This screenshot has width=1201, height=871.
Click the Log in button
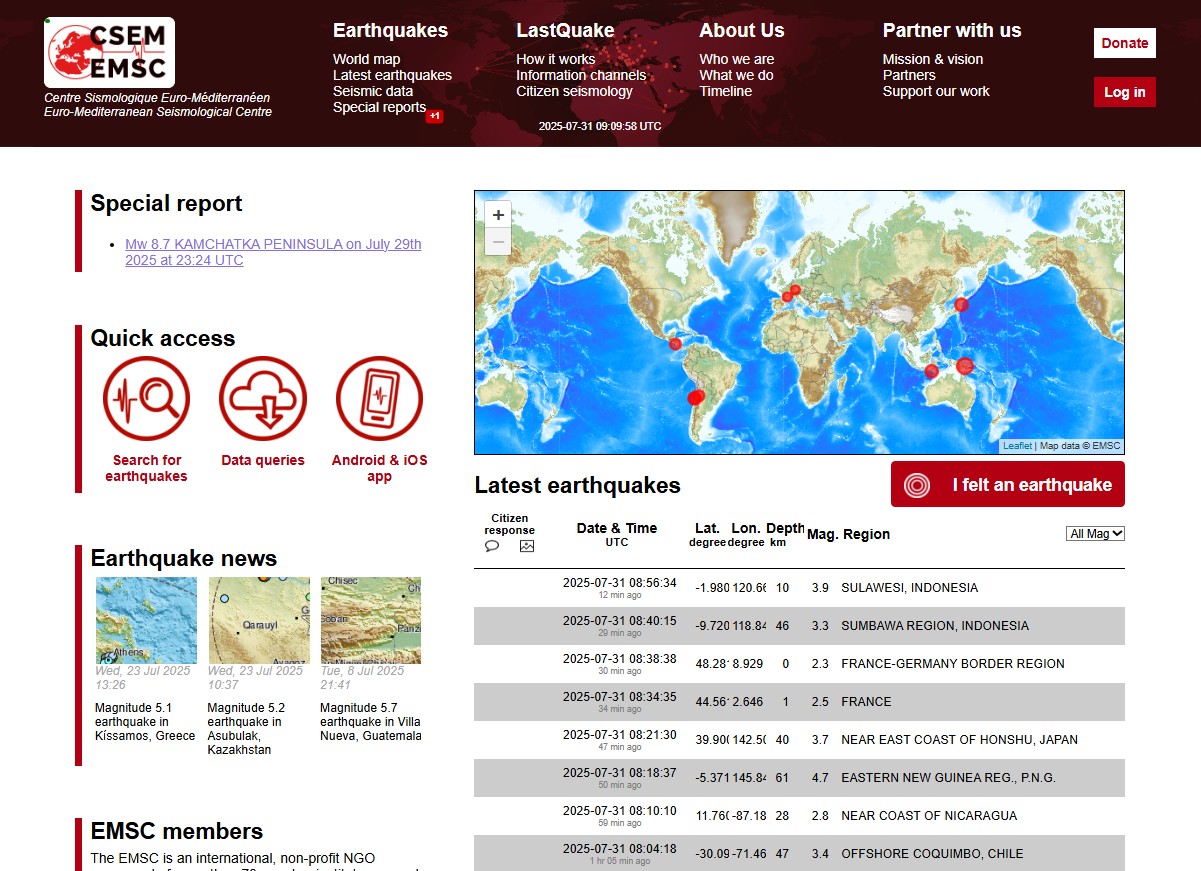coord(1125,92)
